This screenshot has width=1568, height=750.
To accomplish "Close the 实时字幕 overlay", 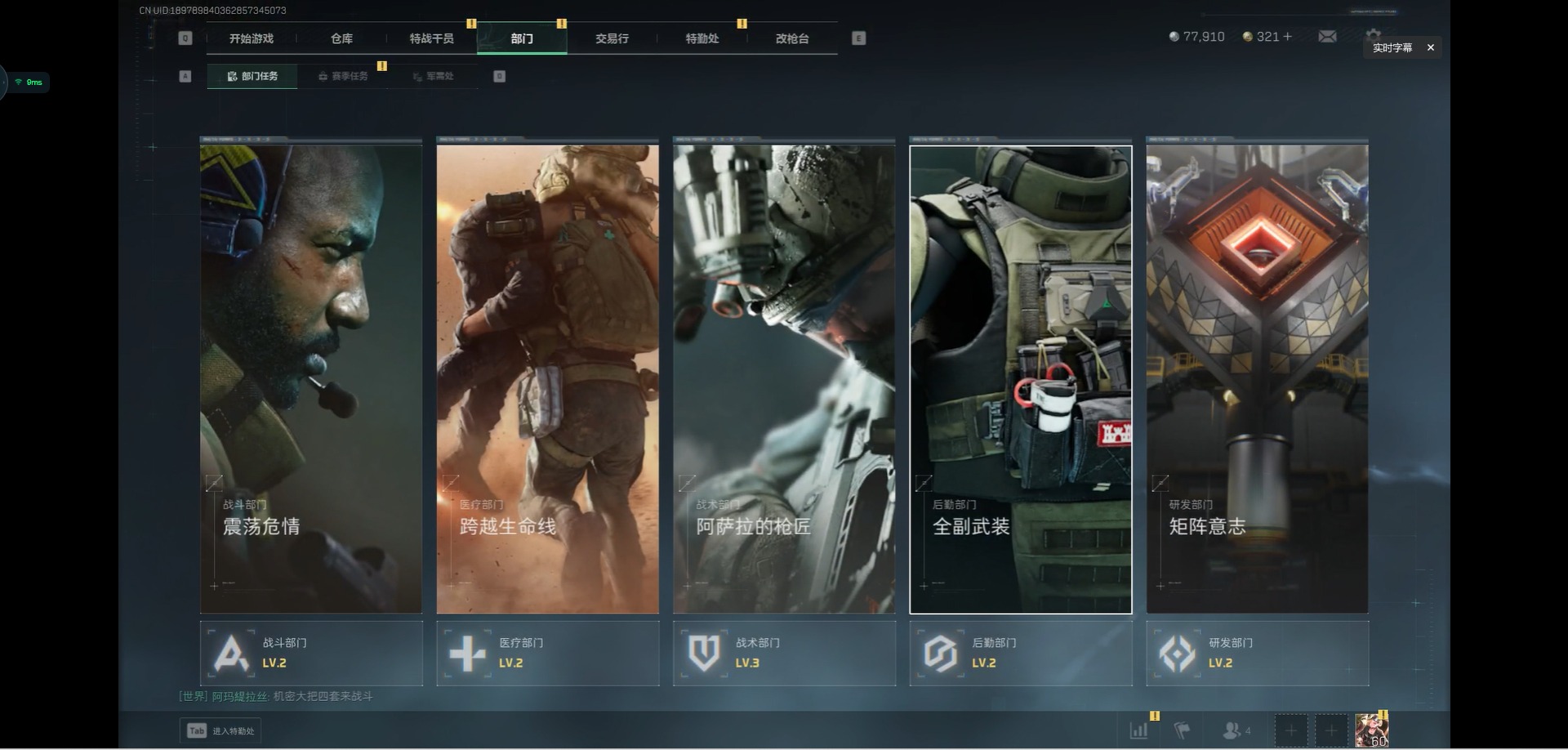I will (x=1430, y=48).
